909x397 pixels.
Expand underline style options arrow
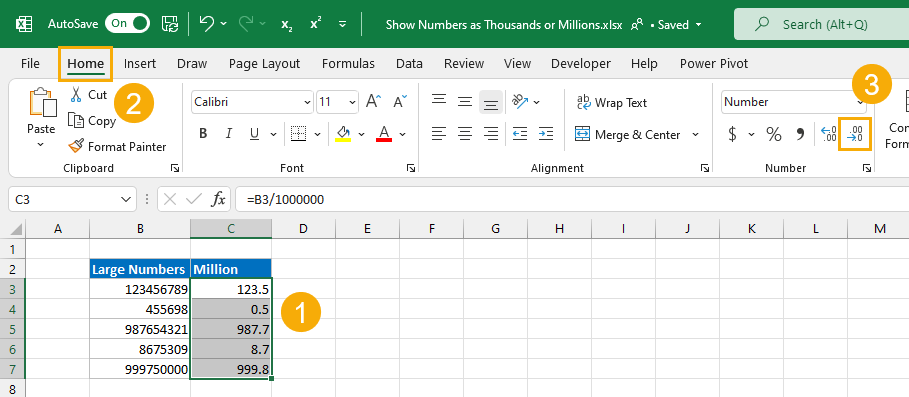point(274,134)
